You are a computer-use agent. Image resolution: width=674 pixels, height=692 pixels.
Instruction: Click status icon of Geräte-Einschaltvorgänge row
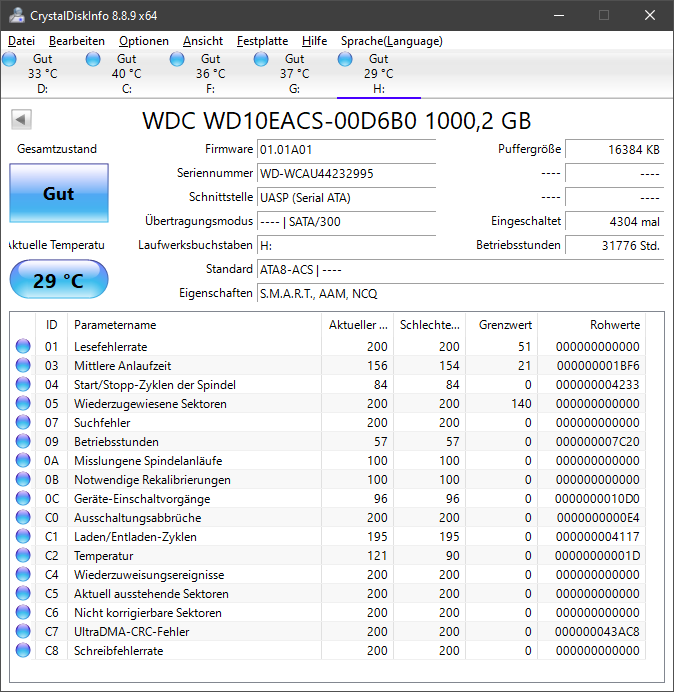[x=23, y=499]
